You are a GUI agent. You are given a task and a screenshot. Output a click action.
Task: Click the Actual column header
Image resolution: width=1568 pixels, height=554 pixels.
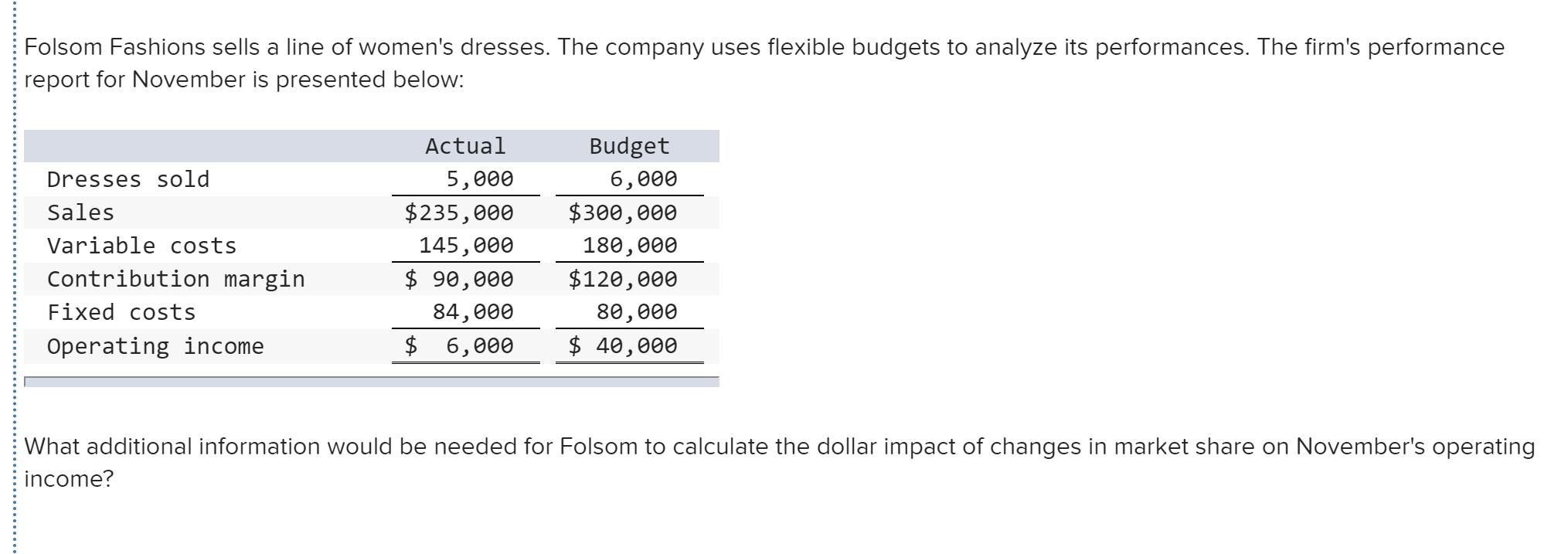[465, 146]
